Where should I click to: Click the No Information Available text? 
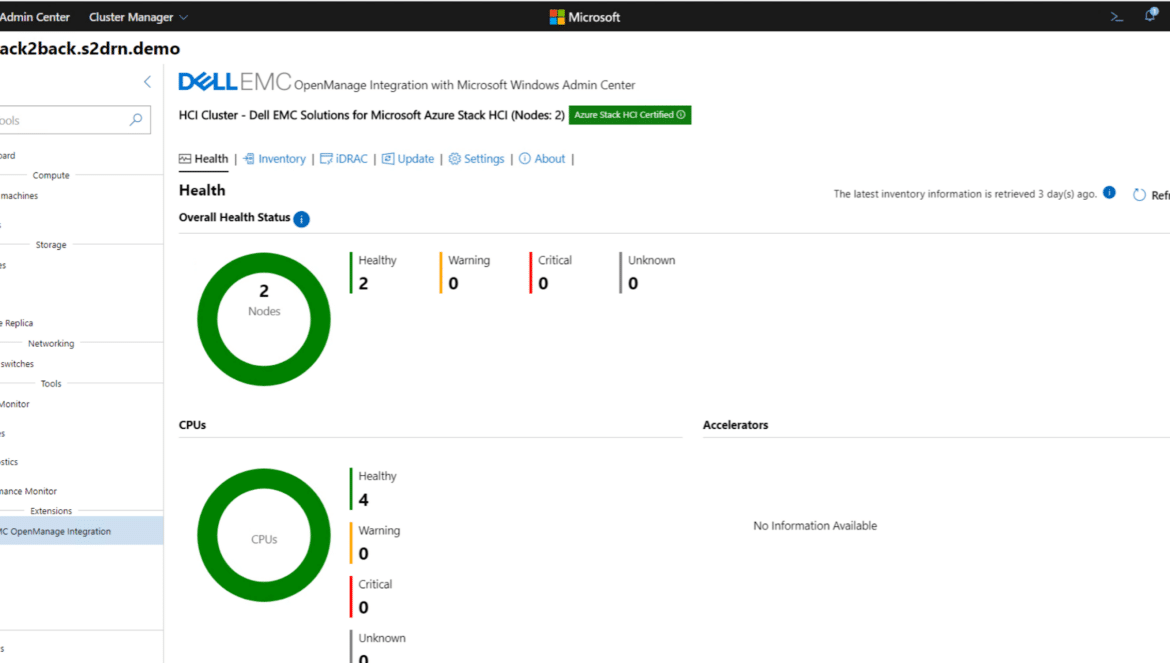[815, 526]
